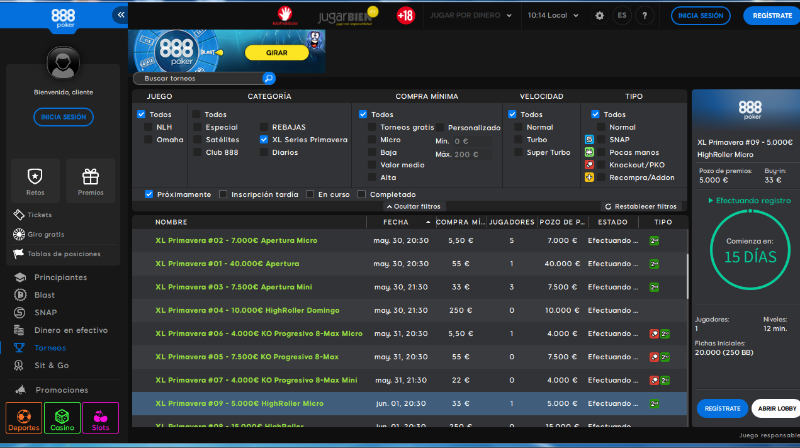Click the countdown ring showing 15 días
The height and width of the screenshot is (448, 800).
pyautogui.click(x=750, y=250)
